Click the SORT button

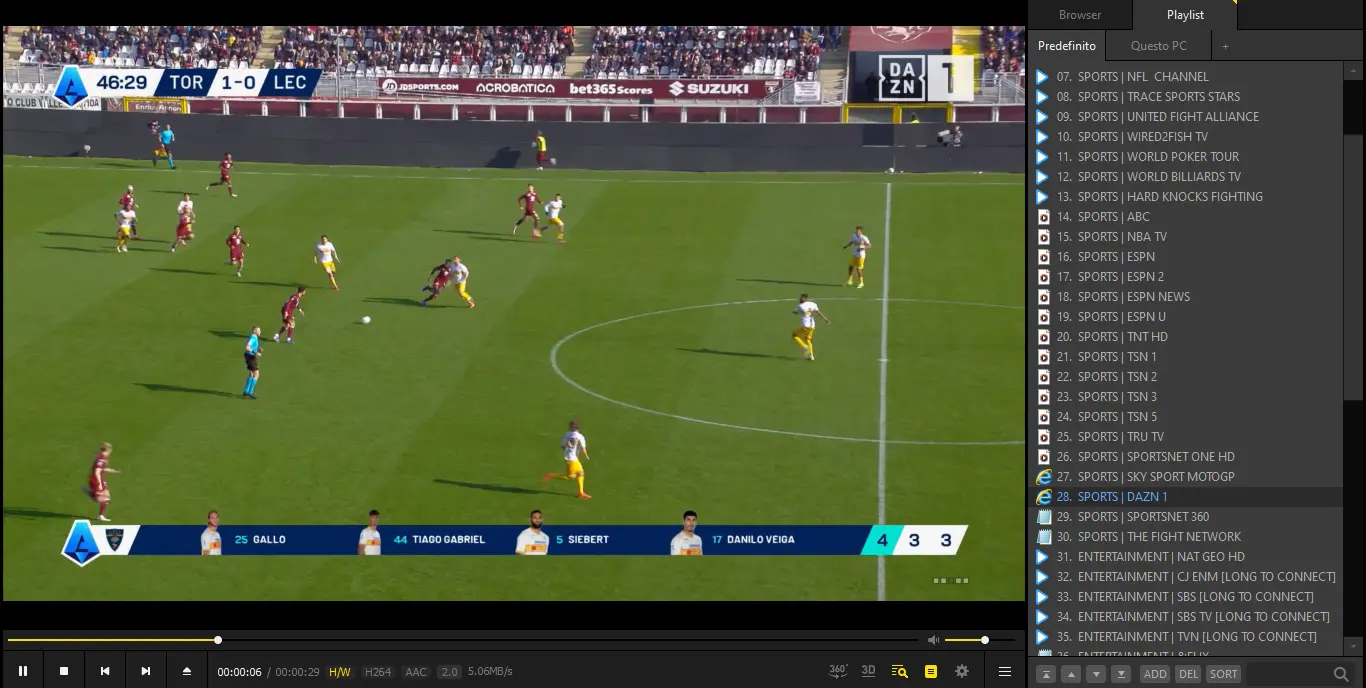coord(1223,674)
